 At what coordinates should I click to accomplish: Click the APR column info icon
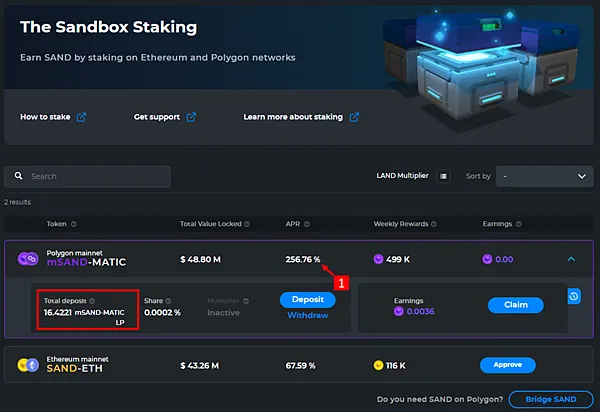pos(307,224)
